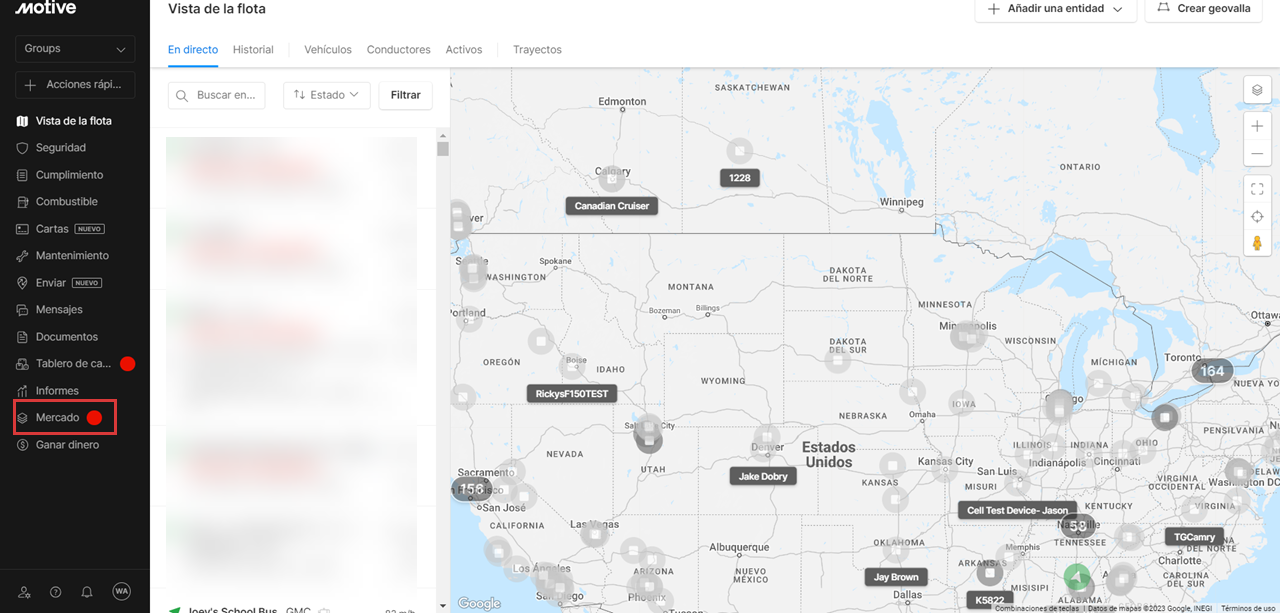
Task: Click the Buscar search field
Action: (x=217, y=95)
